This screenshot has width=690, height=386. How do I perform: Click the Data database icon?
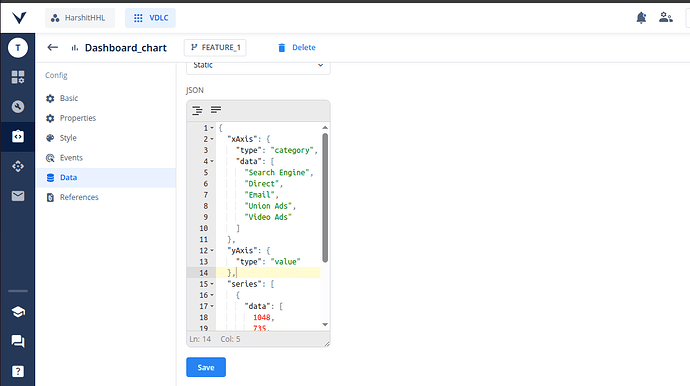click(x=50, y=177)
